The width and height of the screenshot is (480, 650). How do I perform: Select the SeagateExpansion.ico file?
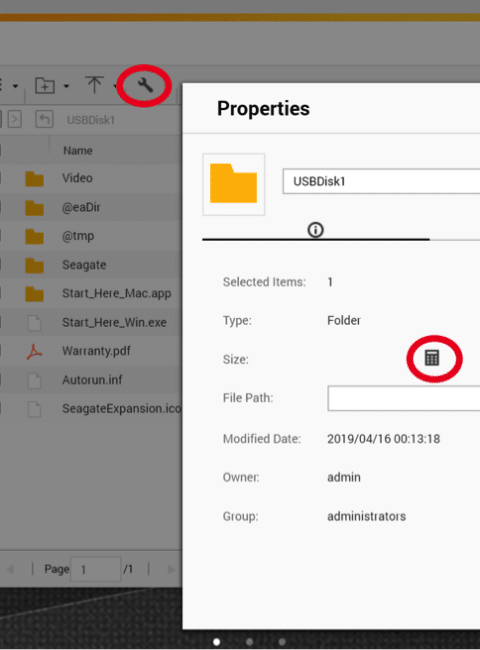pyautogui.click(x=90, y=409)
